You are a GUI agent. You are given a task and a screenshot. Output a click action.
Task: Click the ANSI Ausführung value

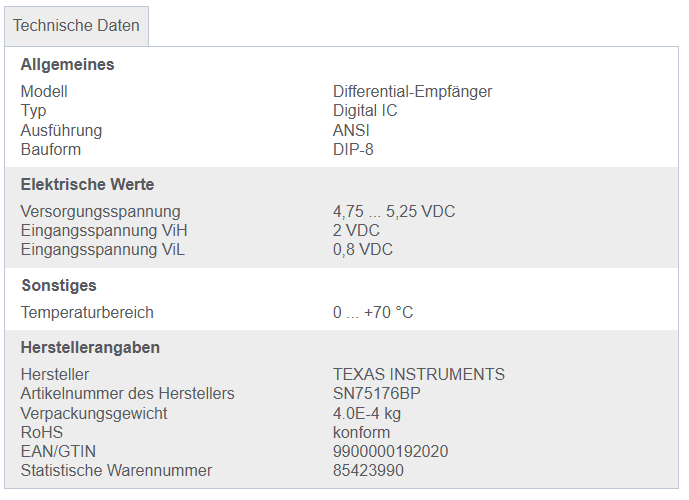tap(351, 131)
